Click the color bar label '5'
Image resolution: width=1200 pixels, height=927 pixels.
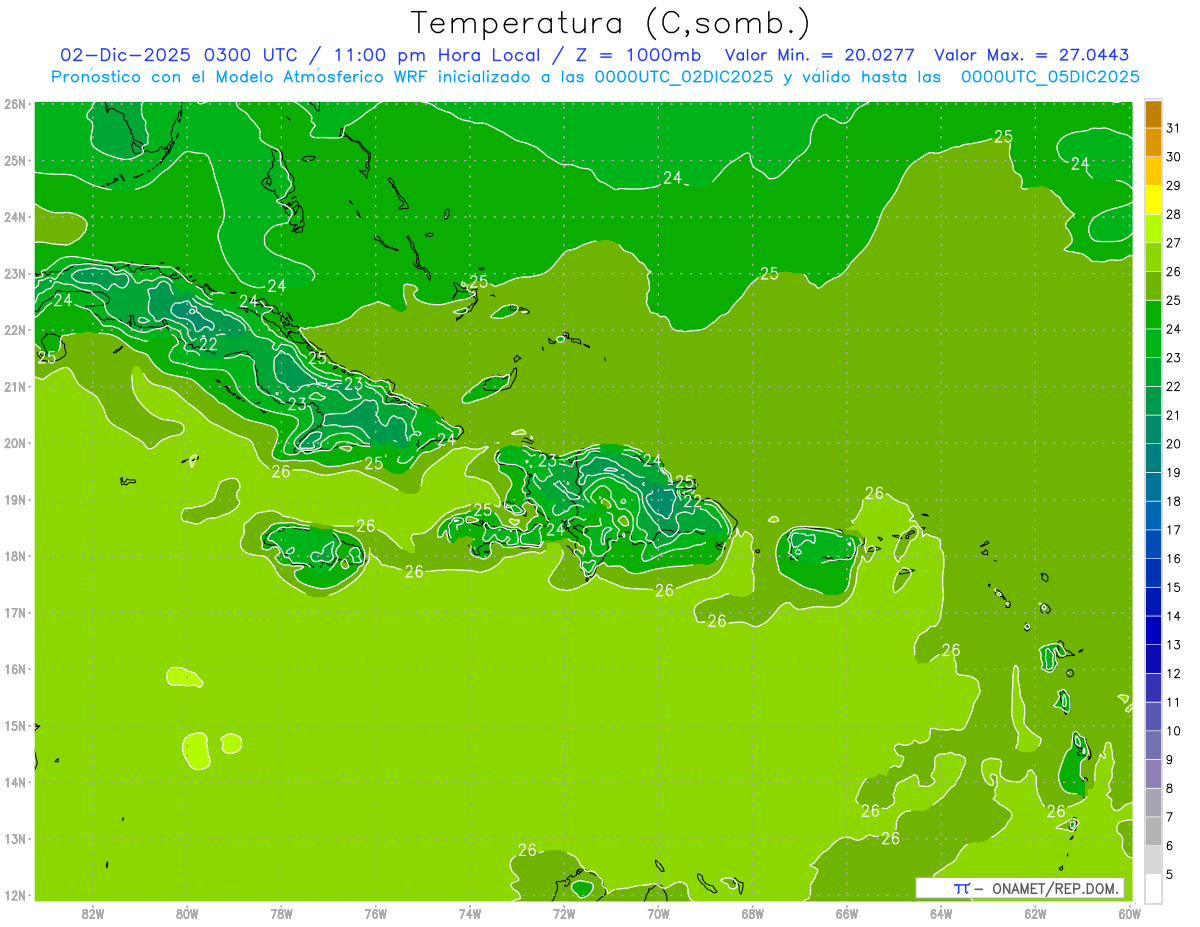tap(1170, 874)
